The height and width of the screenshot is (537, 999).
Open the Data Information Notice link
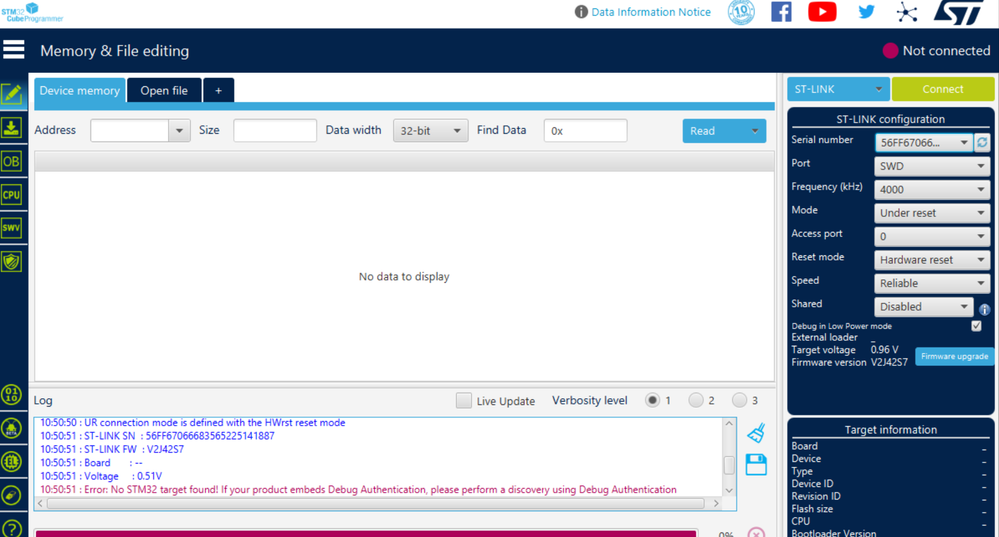point(650,12)
